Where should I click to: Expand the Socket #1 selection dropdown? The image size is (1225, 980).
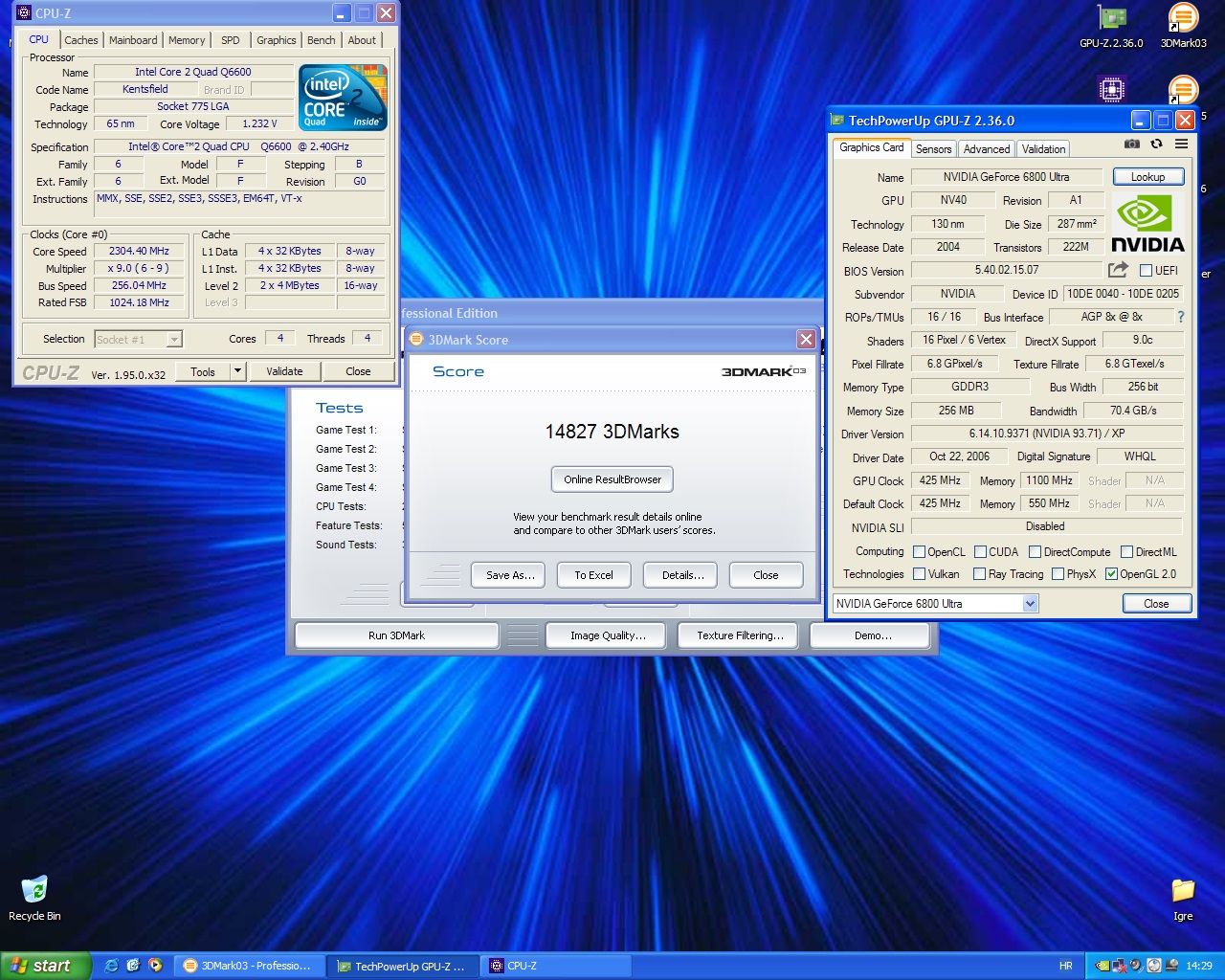click(x=174, y=340)
